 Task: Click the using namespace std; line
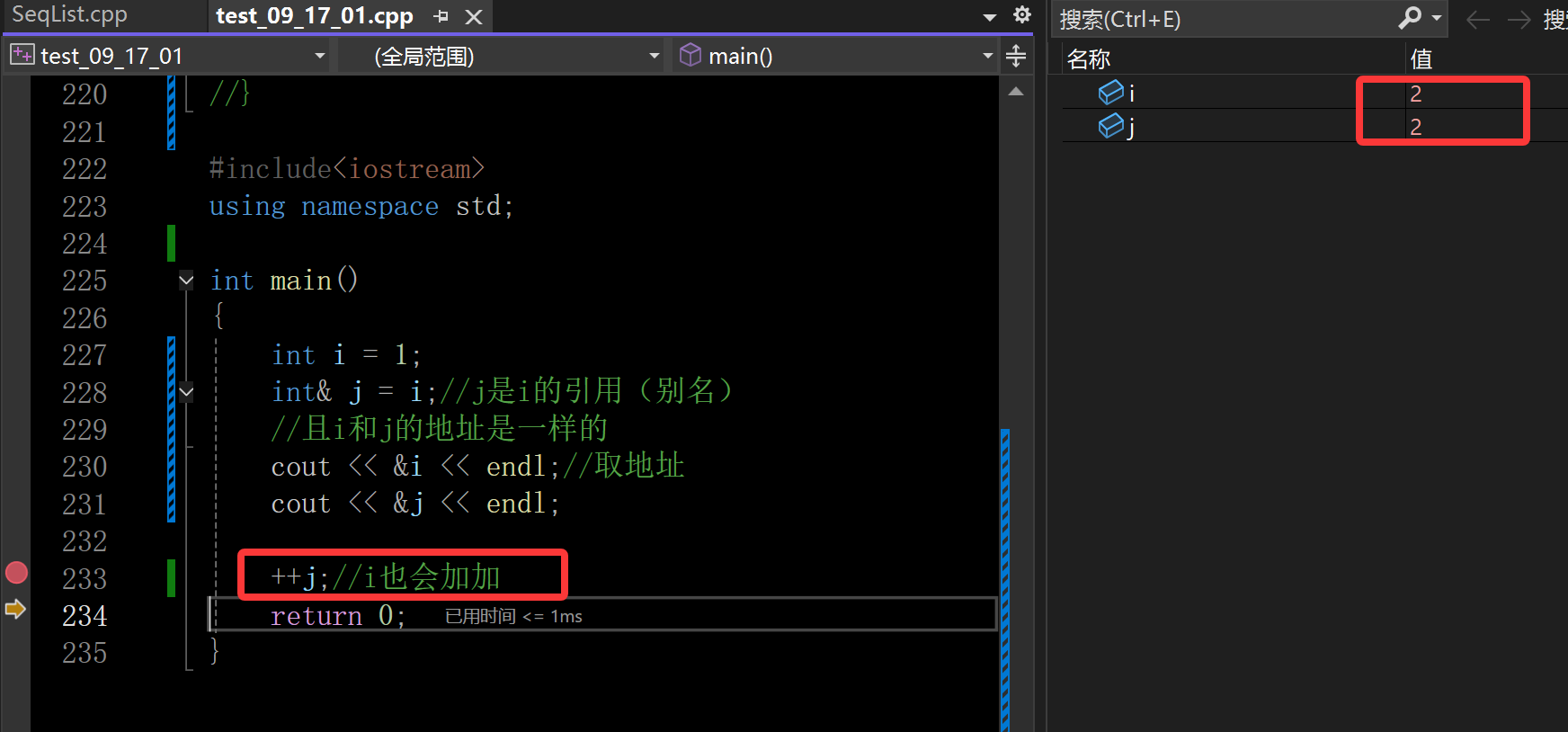pos(361,207)
